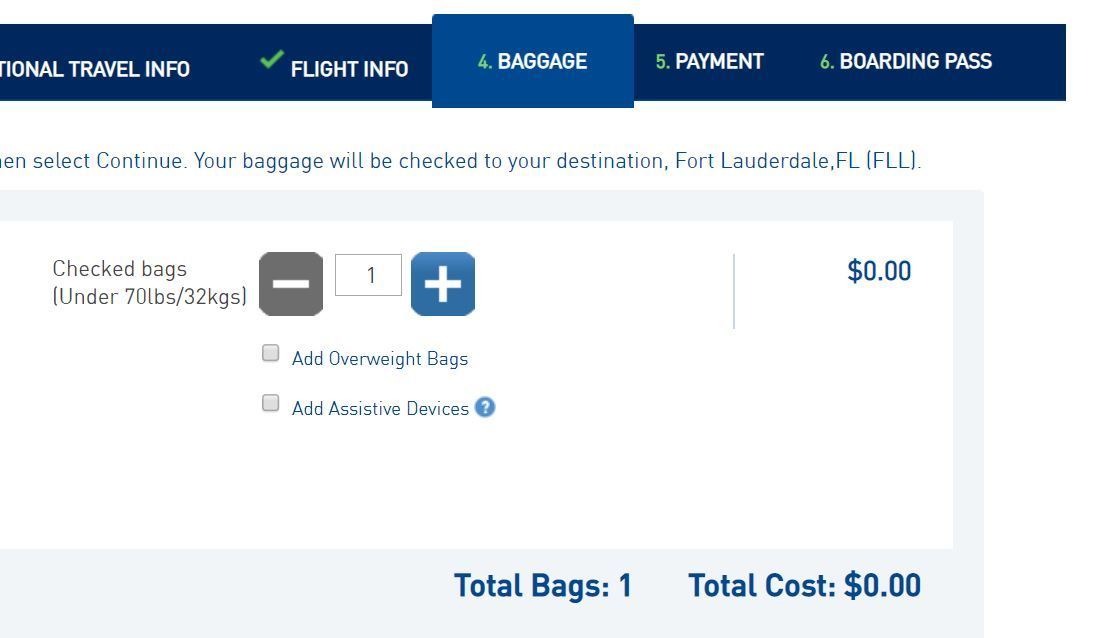The image size is (1093, 638).
Task: Click the Add Assistive Devices label
Action: (x=380, y=408)
